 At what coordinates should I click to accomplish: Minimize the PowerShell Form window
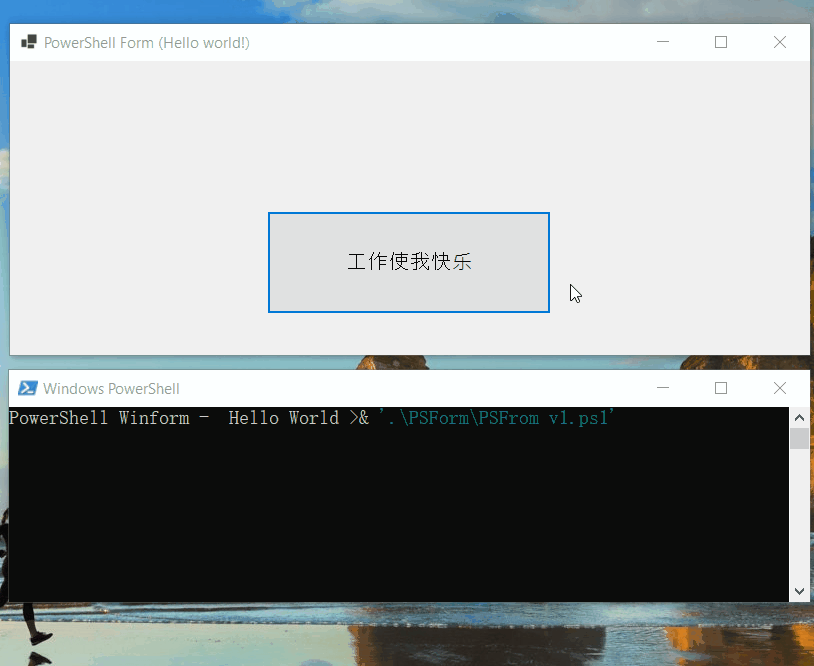coord(663,42)
